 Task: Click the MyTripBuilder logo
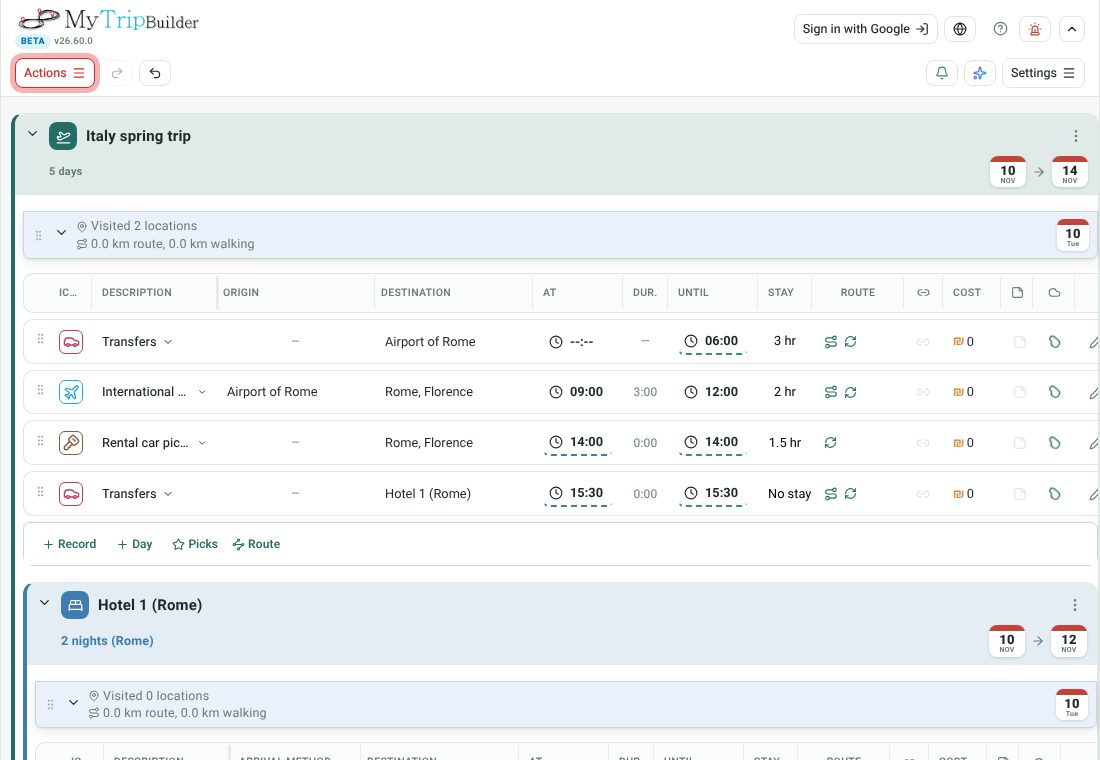pos(109,21)
